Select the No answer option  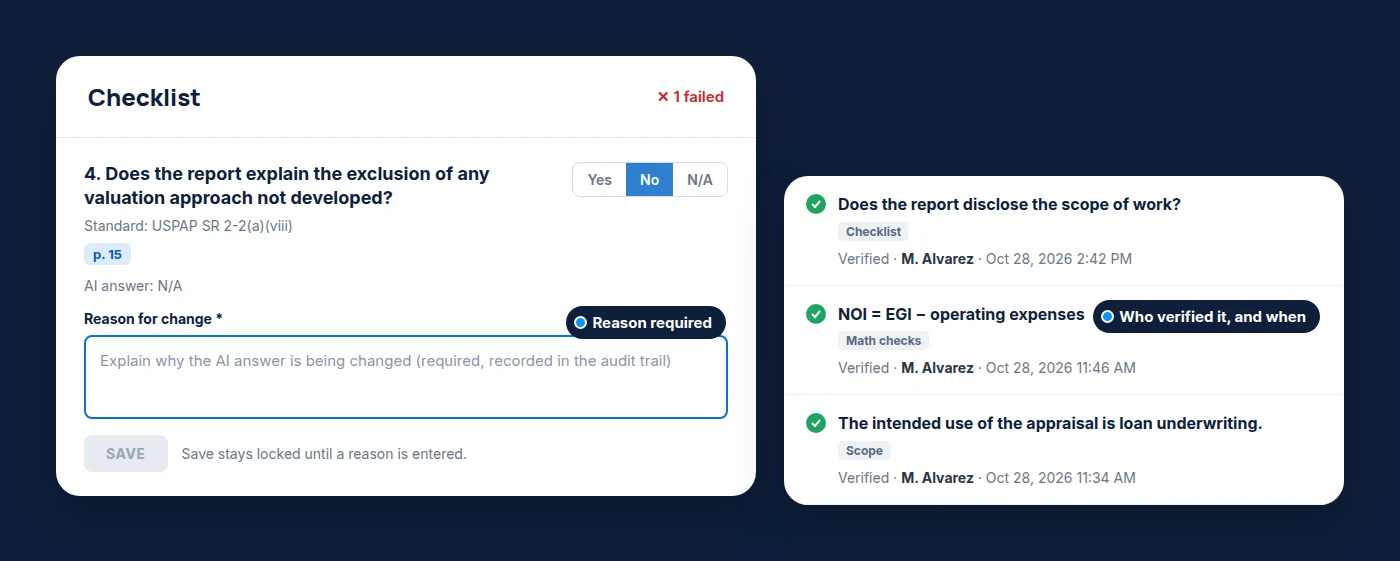coord(650,180)
